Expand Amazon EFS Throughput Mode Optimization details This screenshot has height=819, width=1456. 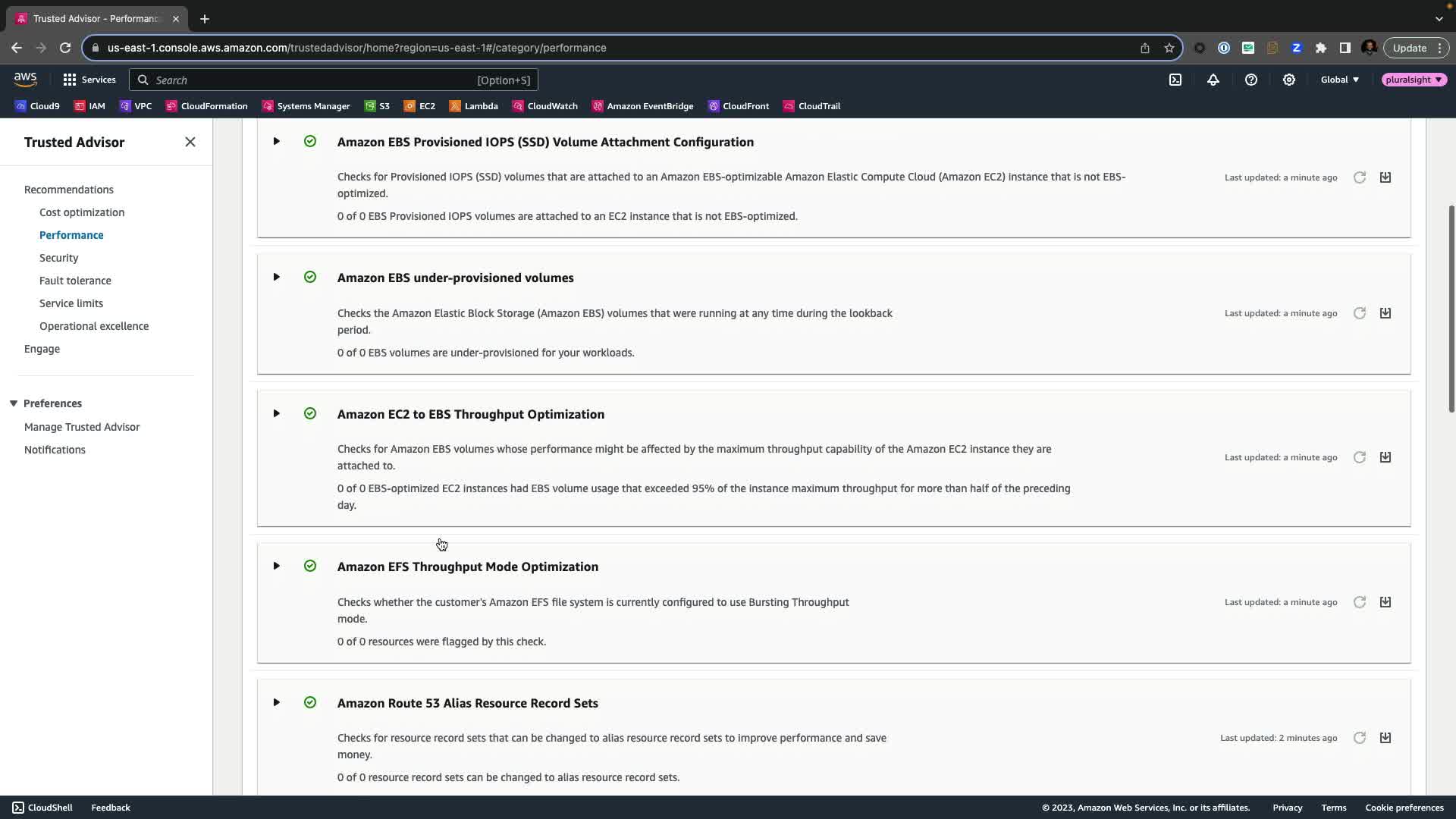276,566
